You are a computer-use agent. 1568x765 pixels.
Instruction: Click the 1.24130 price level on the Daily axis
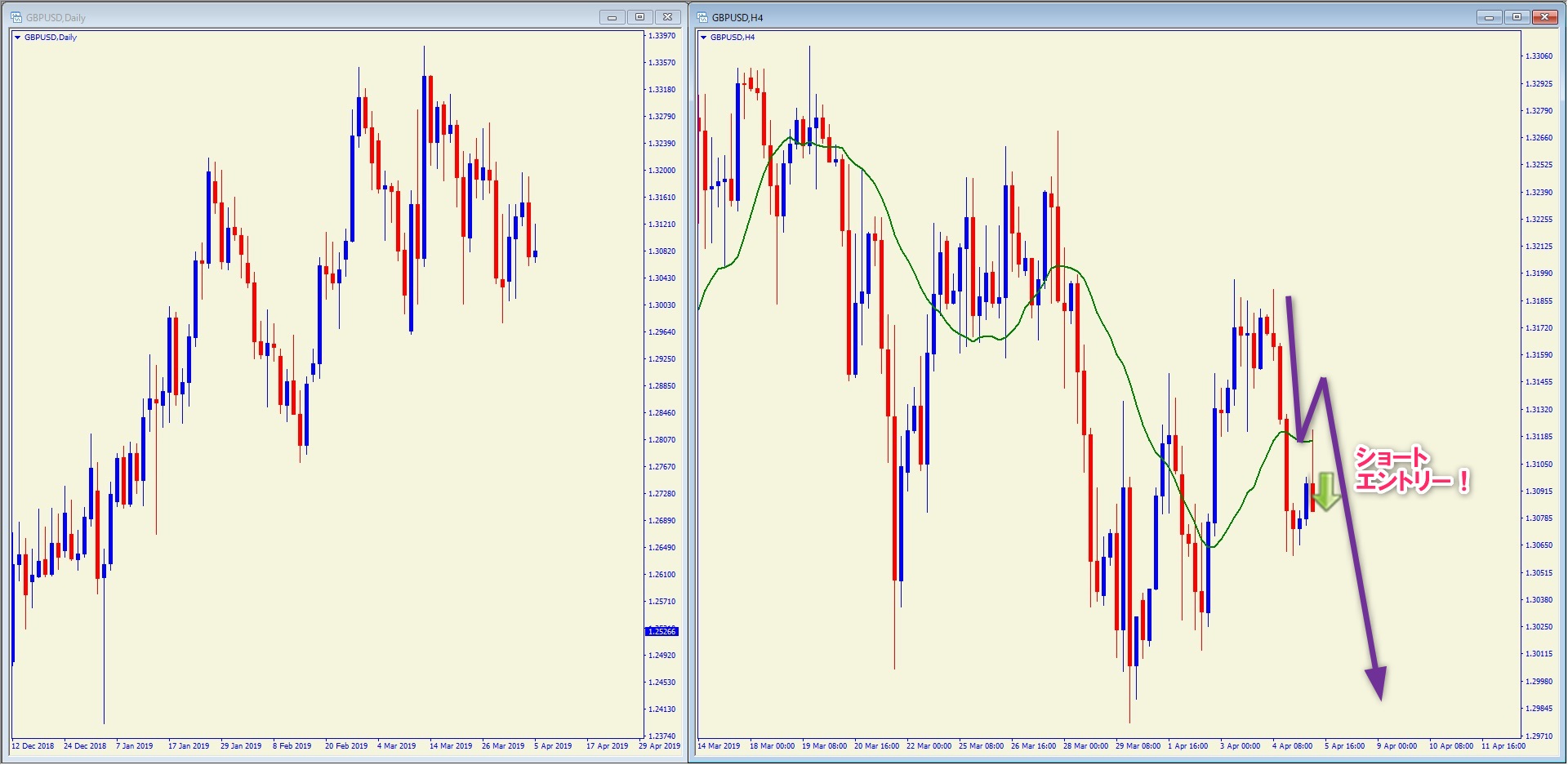[x=662, y=709]
